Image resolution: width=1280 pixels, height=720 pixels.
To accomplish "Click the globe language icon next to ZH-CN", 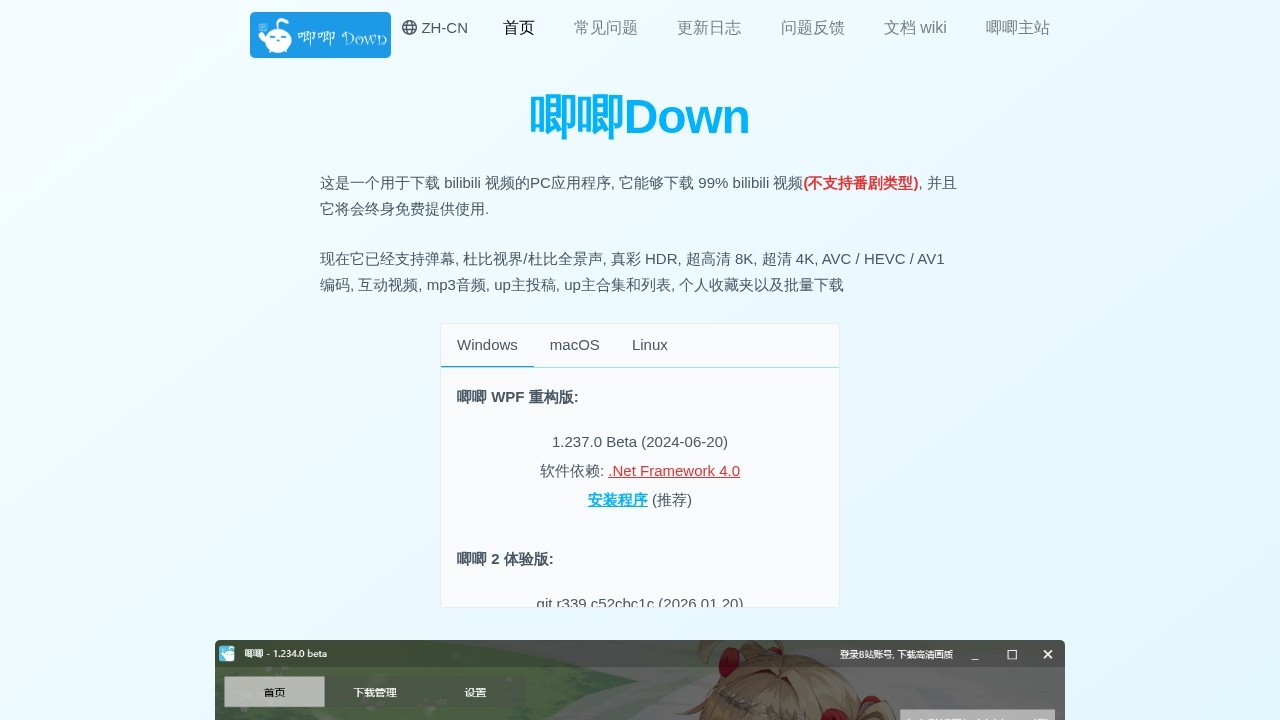I will (x=408, y=28).
